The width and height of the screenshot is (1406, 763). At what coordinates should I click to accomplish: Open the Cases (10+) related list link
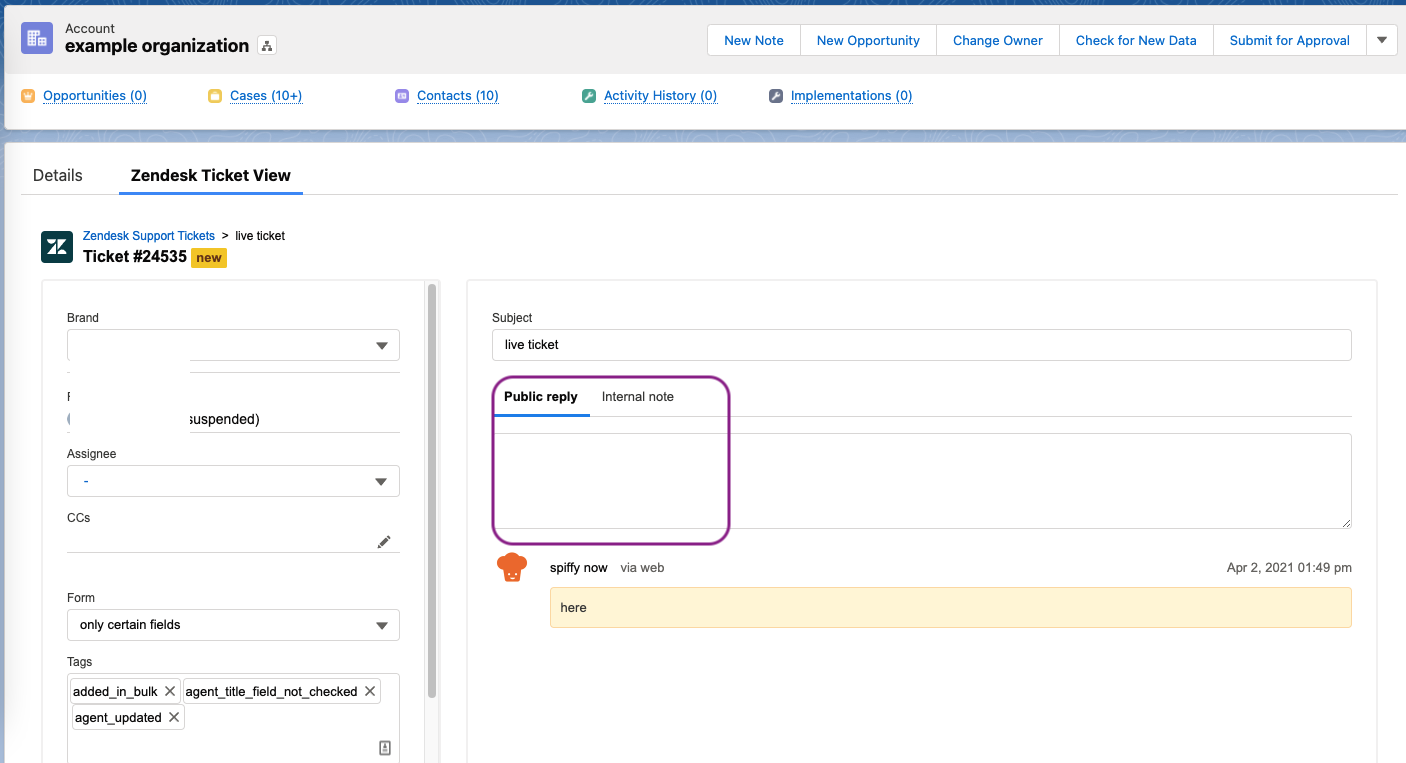(x=265, y=96)
